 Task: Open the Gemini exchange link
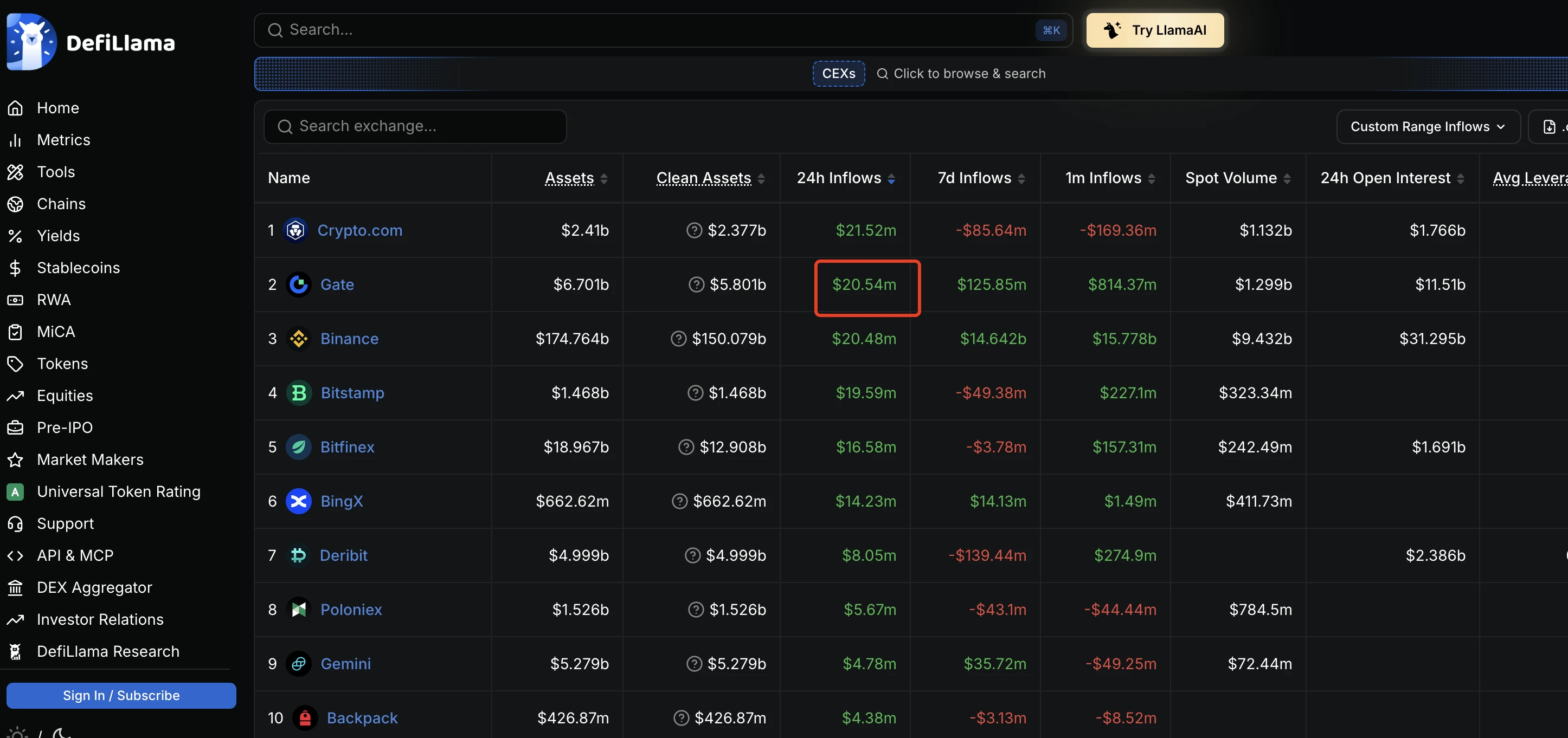pos(345,664)
